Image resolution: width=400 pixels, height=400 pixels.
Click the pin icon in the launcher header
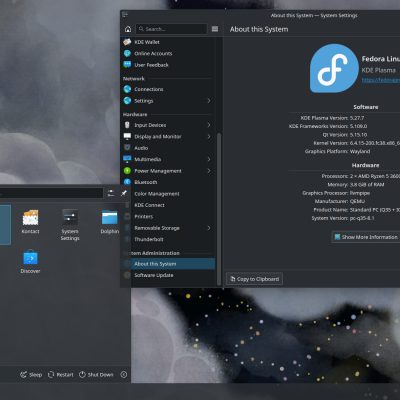tap(124, 193)
